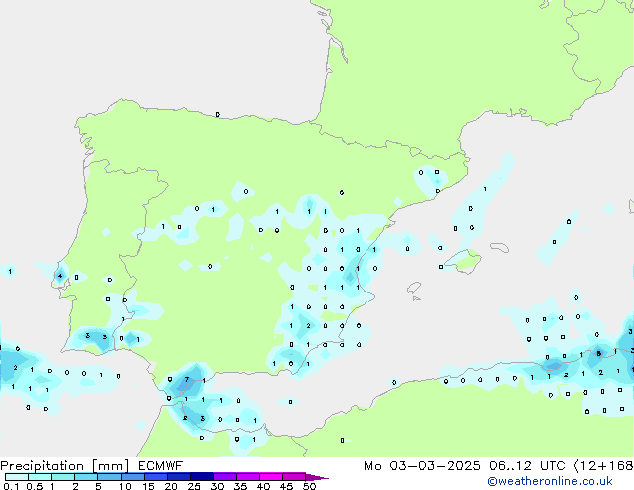The height and width of the screenshot is (490, 634).
Task: Select the '50' legend scale label
Action: (309, 486)
